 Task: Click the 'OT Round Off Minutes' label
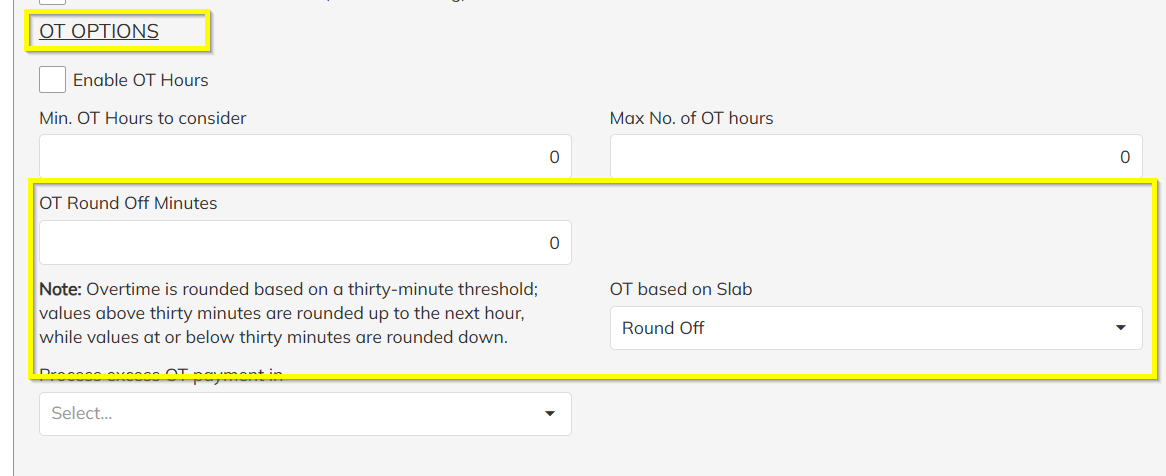[x=128, y=203]
